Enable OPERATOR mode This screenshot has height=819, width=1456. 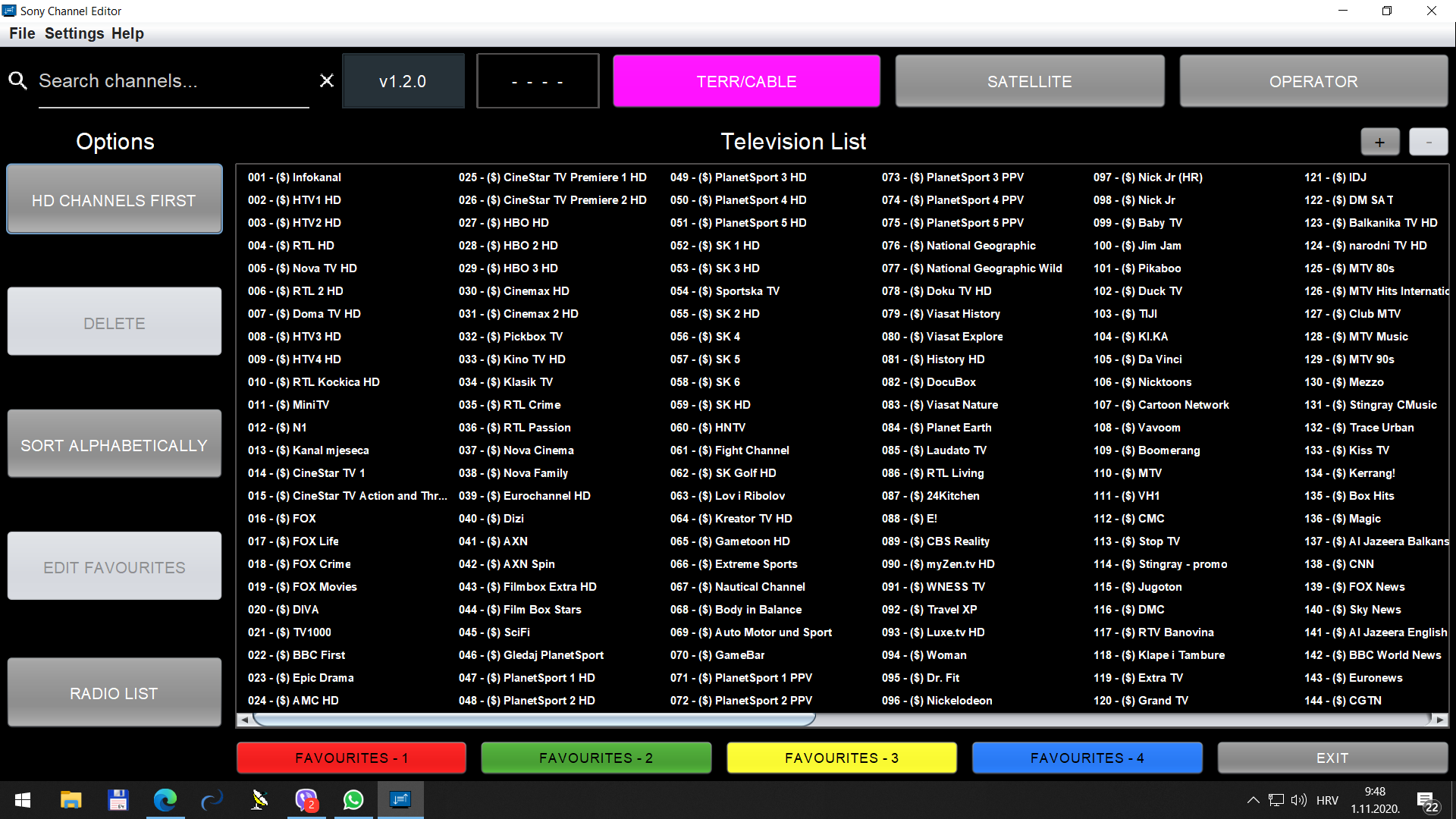tap(1313, 80)
